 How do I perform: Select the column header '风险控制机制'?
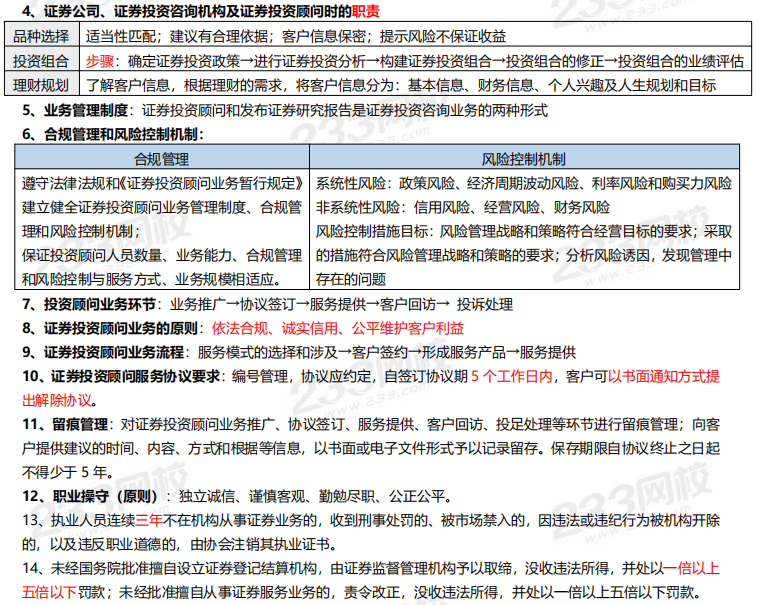click(x=523, y=159)
